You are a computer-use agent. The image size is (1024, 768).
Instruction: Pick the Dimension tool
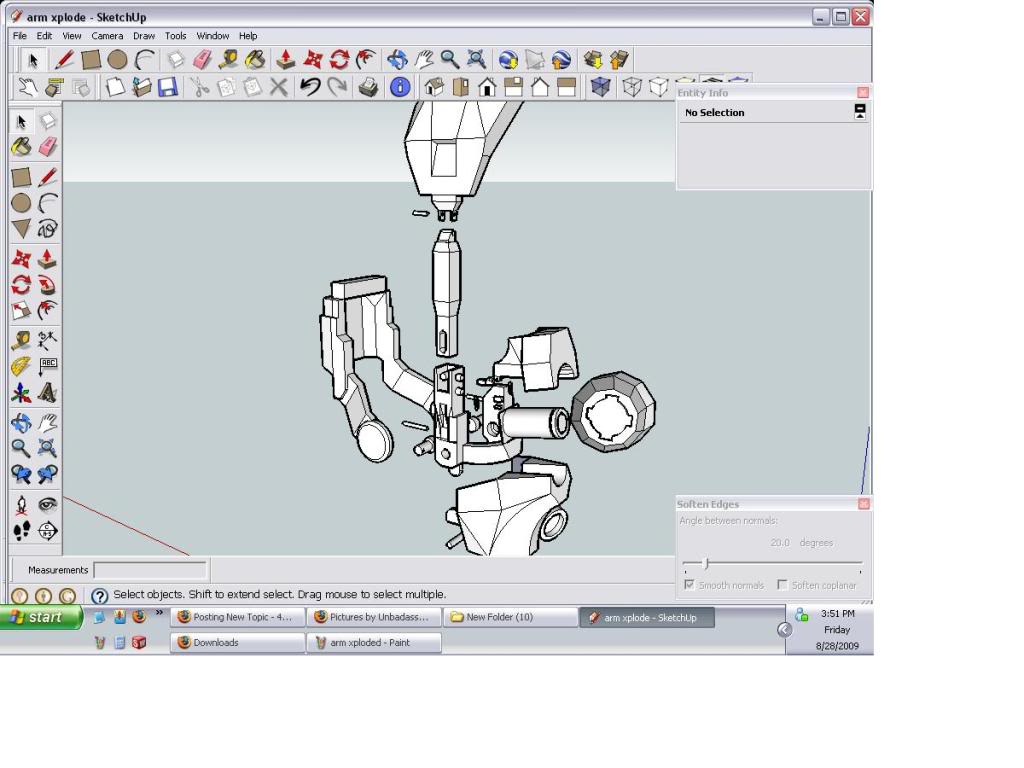tap(47, 340)
